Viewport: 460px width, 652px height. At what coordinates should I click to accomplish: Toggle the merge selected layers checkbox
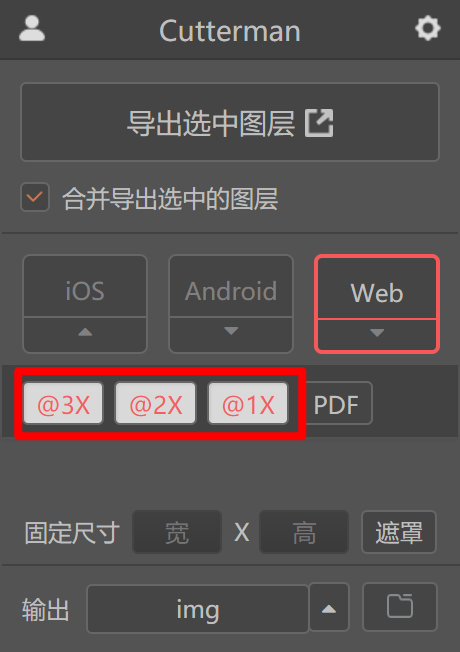pyautogui.click(x=35, y=197)
